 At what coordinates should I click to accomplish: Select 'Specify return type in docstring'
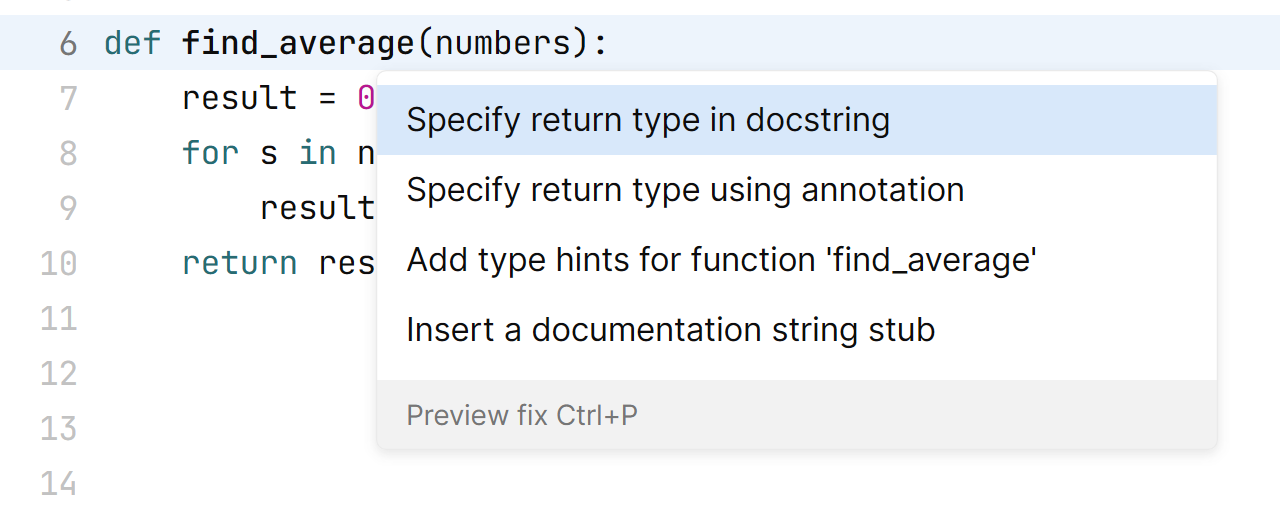(x=648, y=121)
